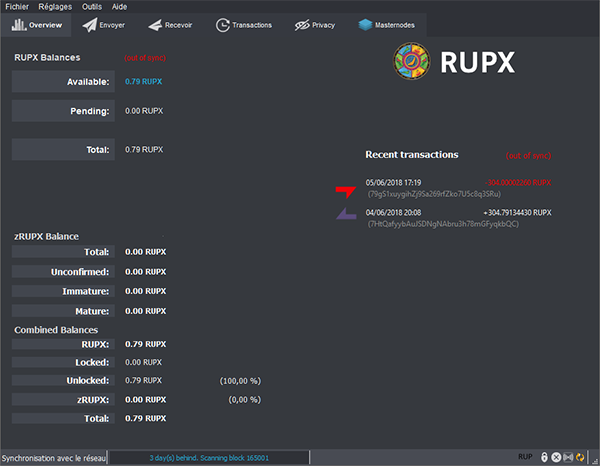Click the wallet lock icon in status bar
Image resolution: width=600 pixels, height=466 pixels.
[544, 457]
